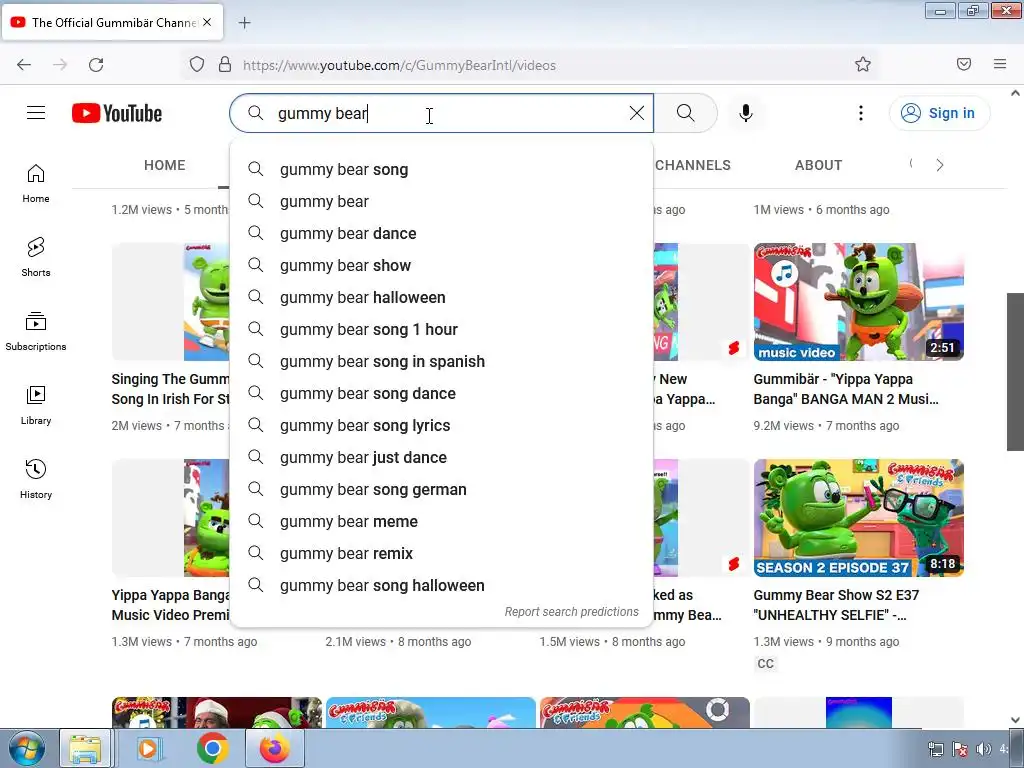Launch Windows Media Player from the taskbar
This screenshot has width=1024, height=768.
150,748
